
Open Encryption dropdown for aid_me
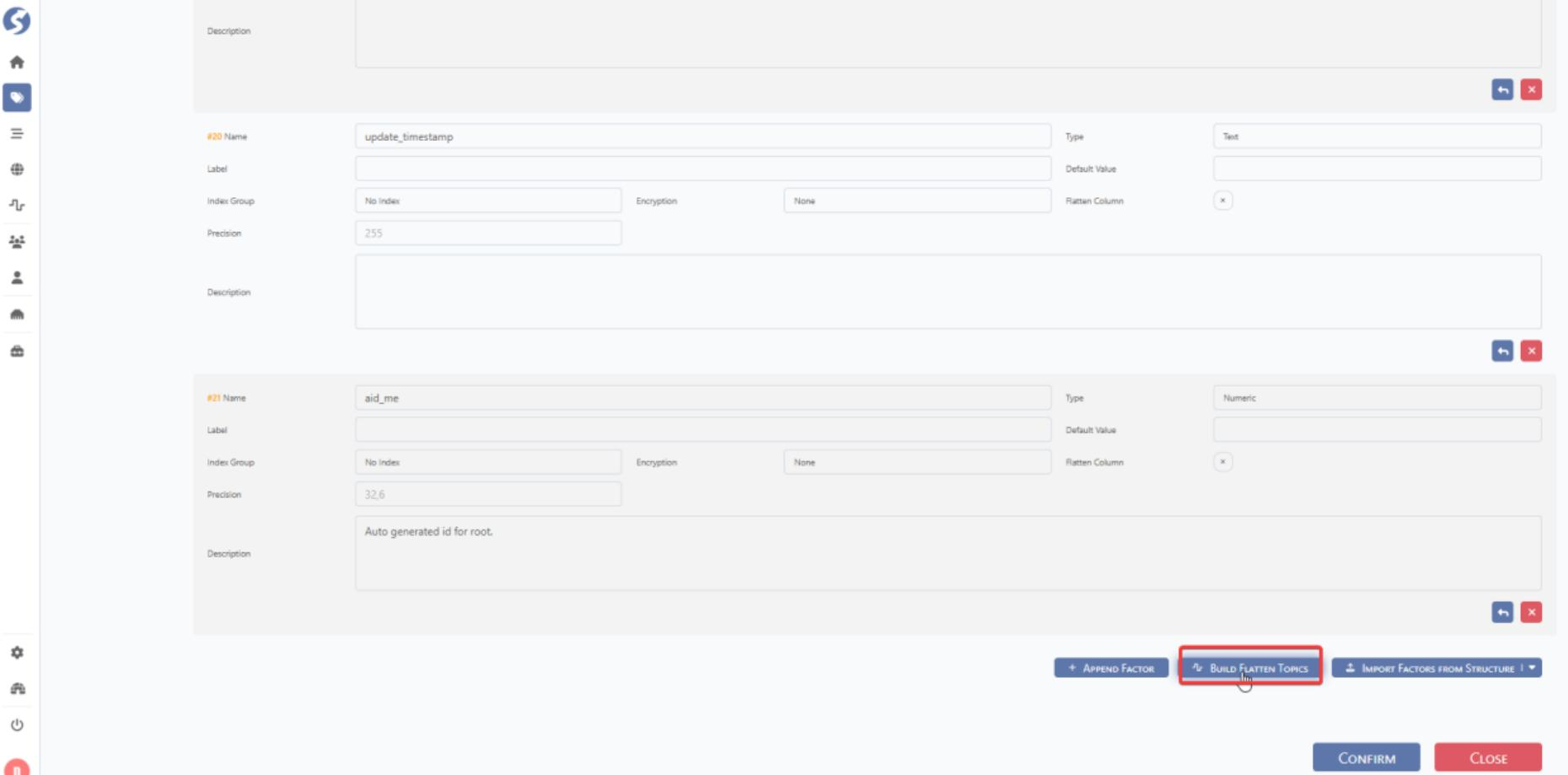[x=917, y=462]
